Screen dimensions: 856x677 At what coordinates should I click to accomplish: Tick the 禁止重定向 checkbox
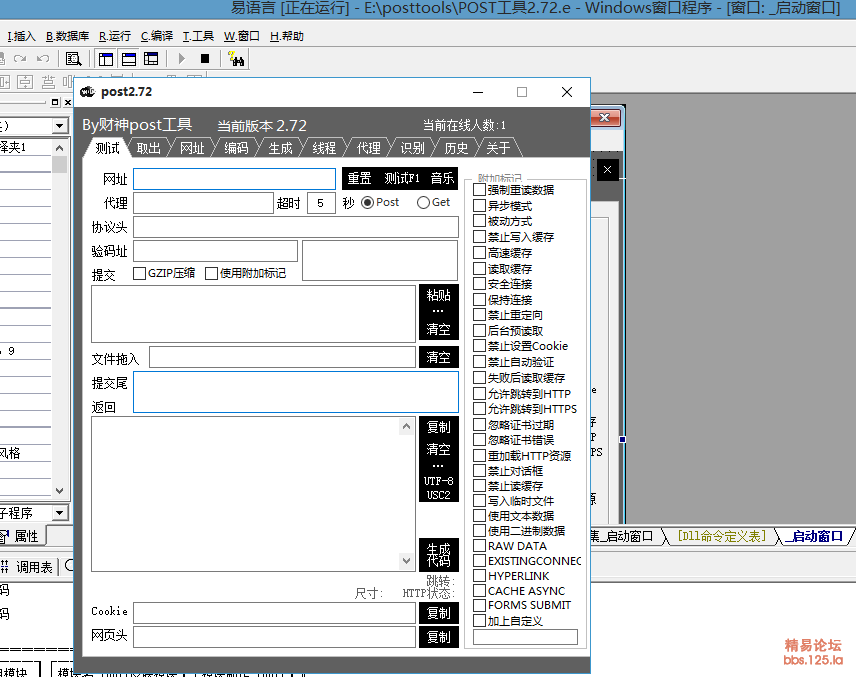[480, 315]
